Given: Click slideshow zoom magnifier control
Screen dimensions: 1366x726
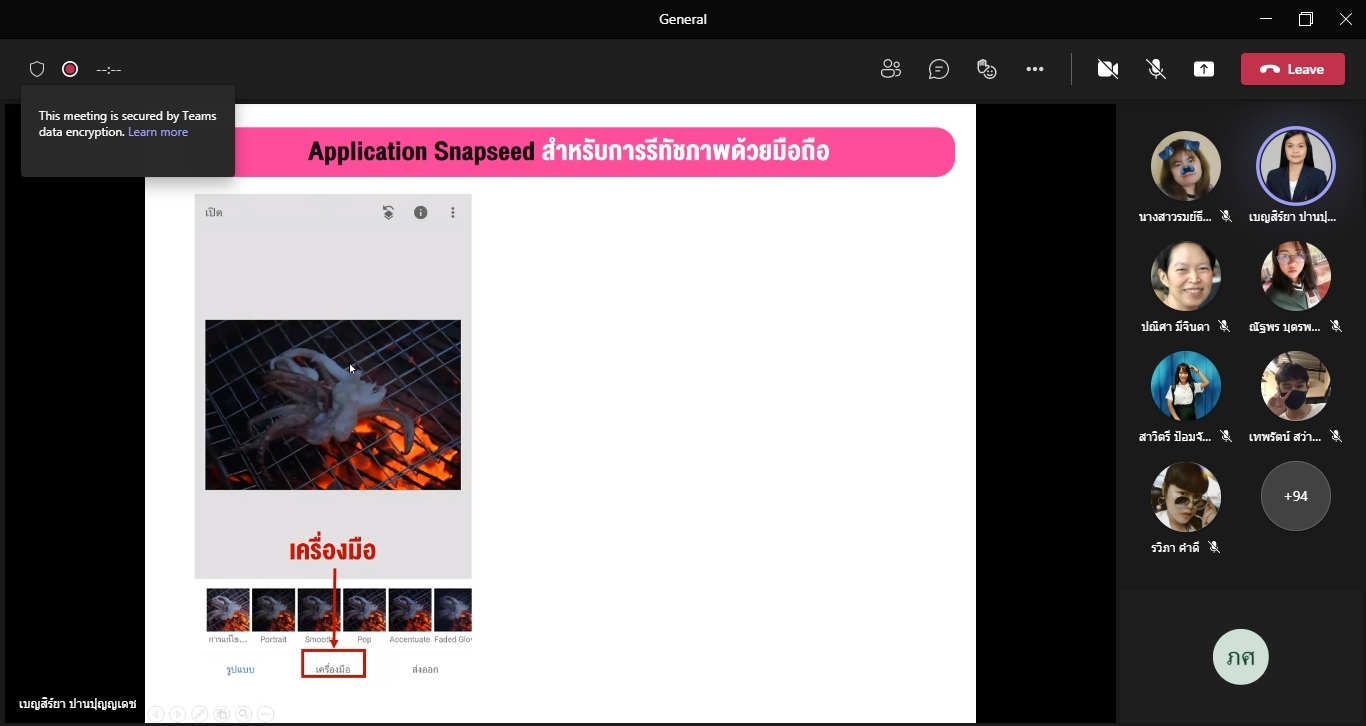Looking at the screenshot, I should tap(244, 714).
